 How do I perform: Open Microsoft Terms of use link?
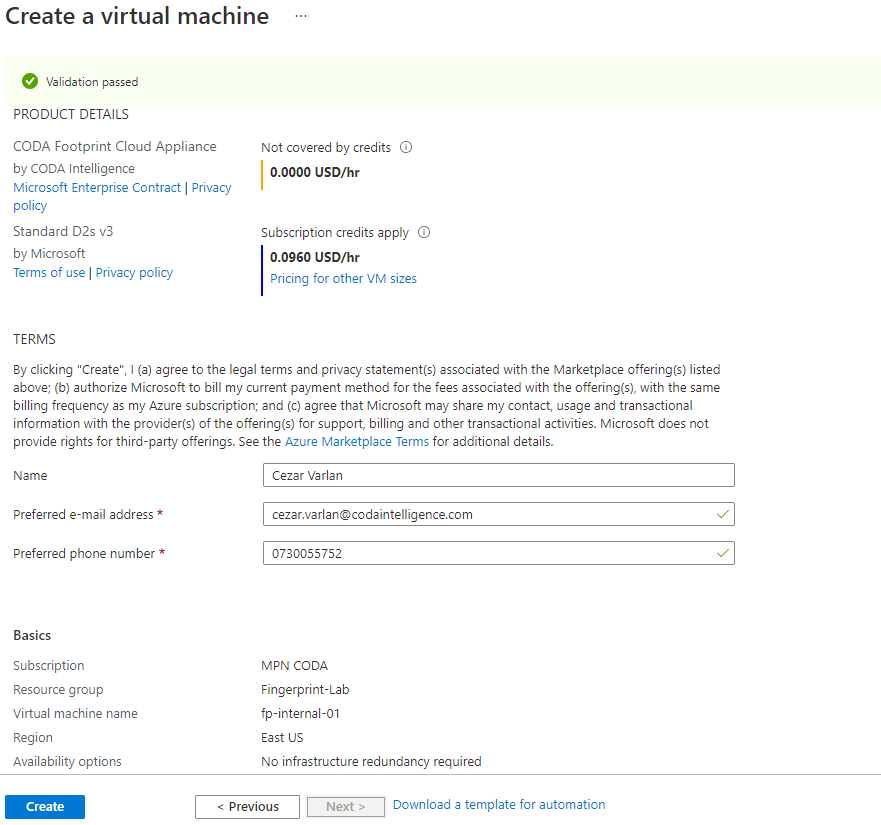(49, 273)
